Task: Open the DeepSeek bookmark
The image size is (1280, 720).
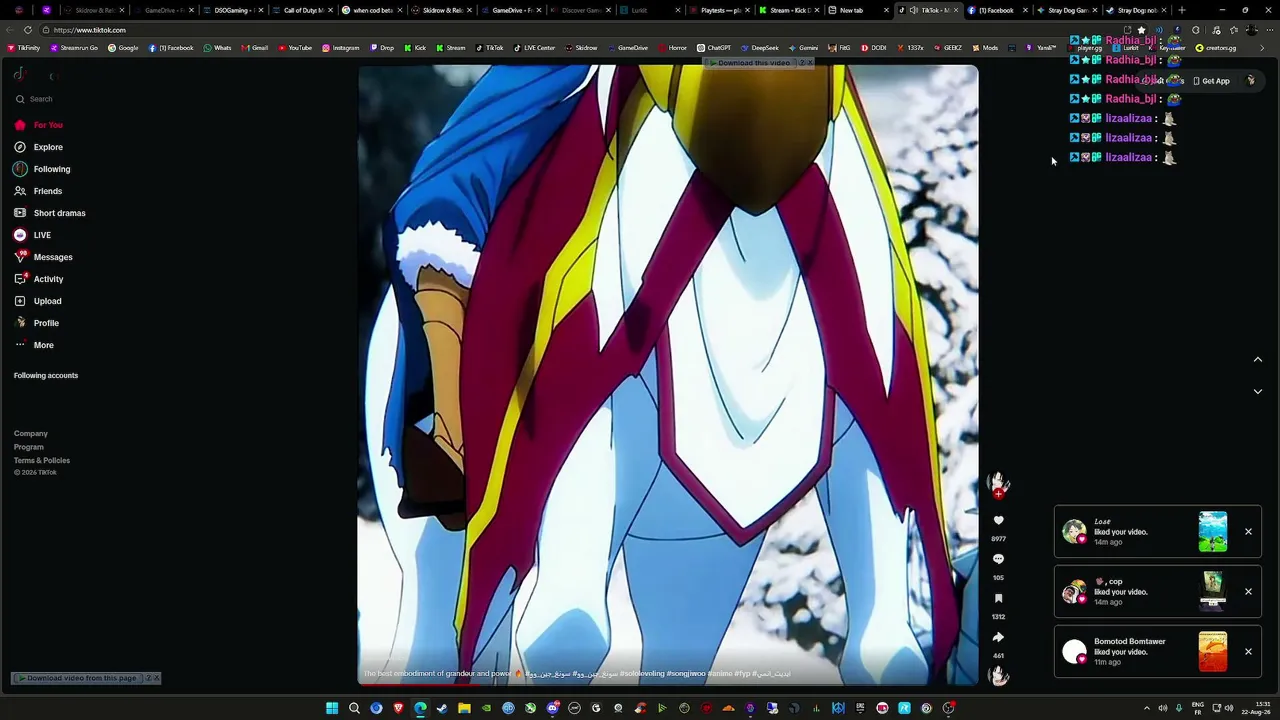Action: (759, 48)
